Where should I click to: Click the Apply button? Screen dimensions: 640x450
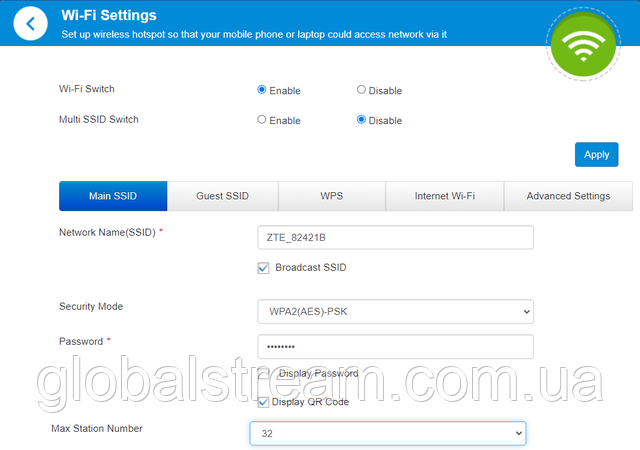pos(596,154)
